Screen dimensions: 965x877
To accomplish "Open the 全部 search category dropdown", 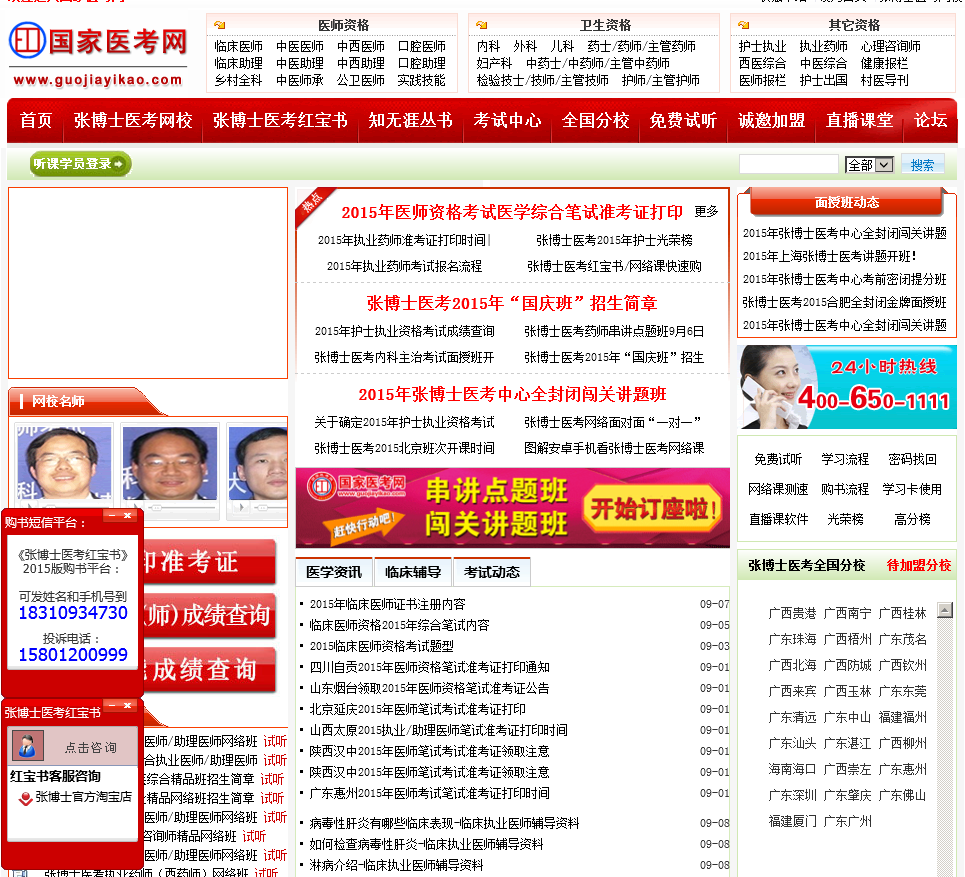I will [869, 165].
